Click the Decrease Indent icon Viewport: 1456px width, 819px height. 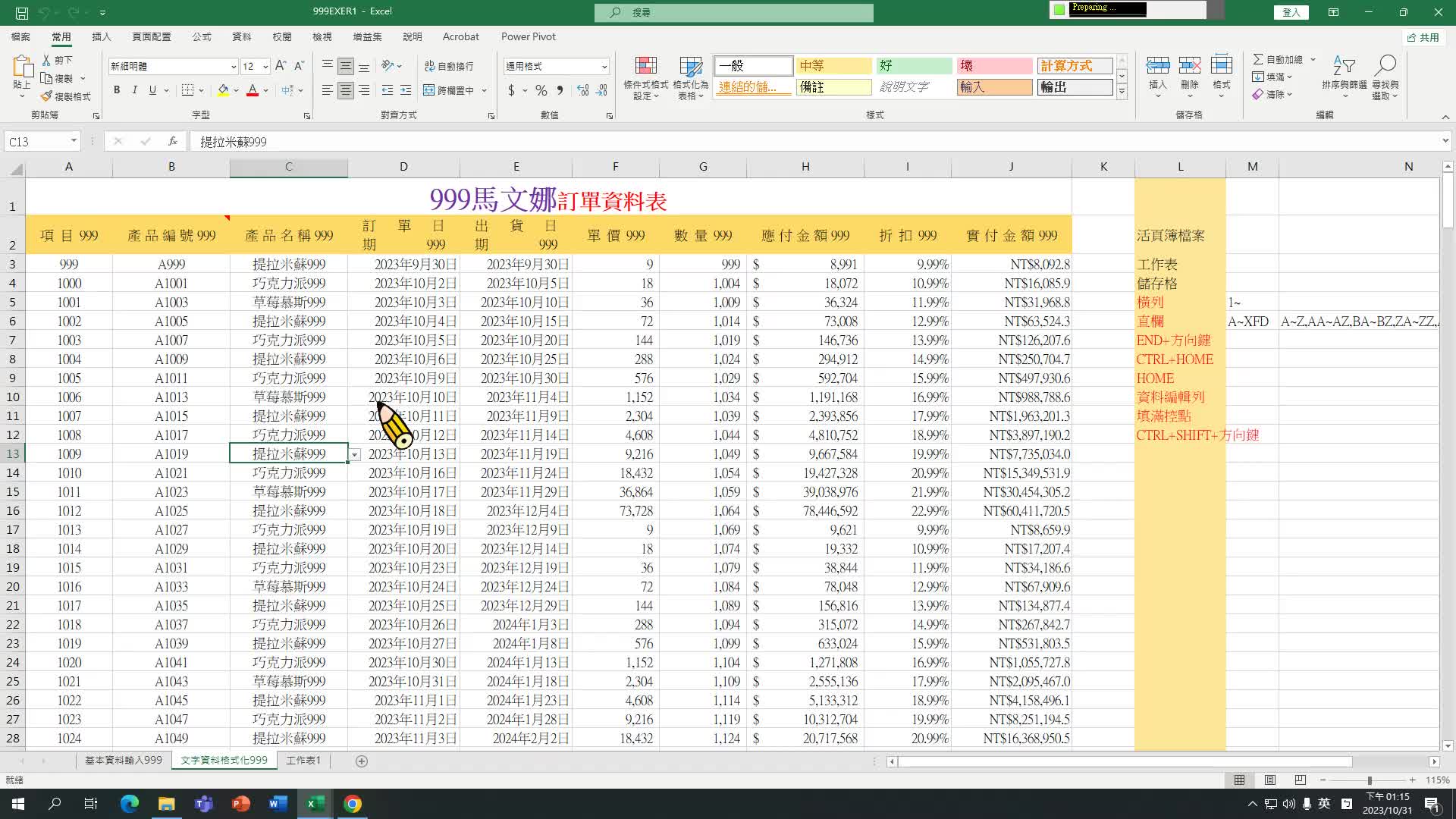coord(388,90)
